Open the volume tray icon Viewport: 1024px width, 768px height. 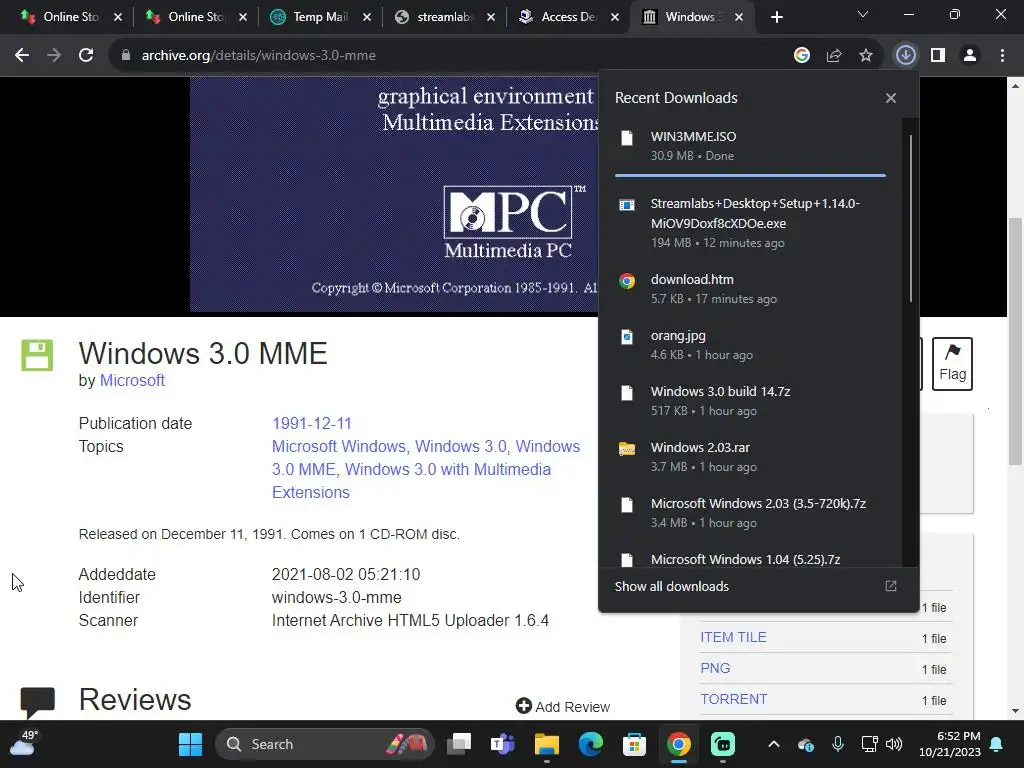pyautogui.click(x=893, y=744)
